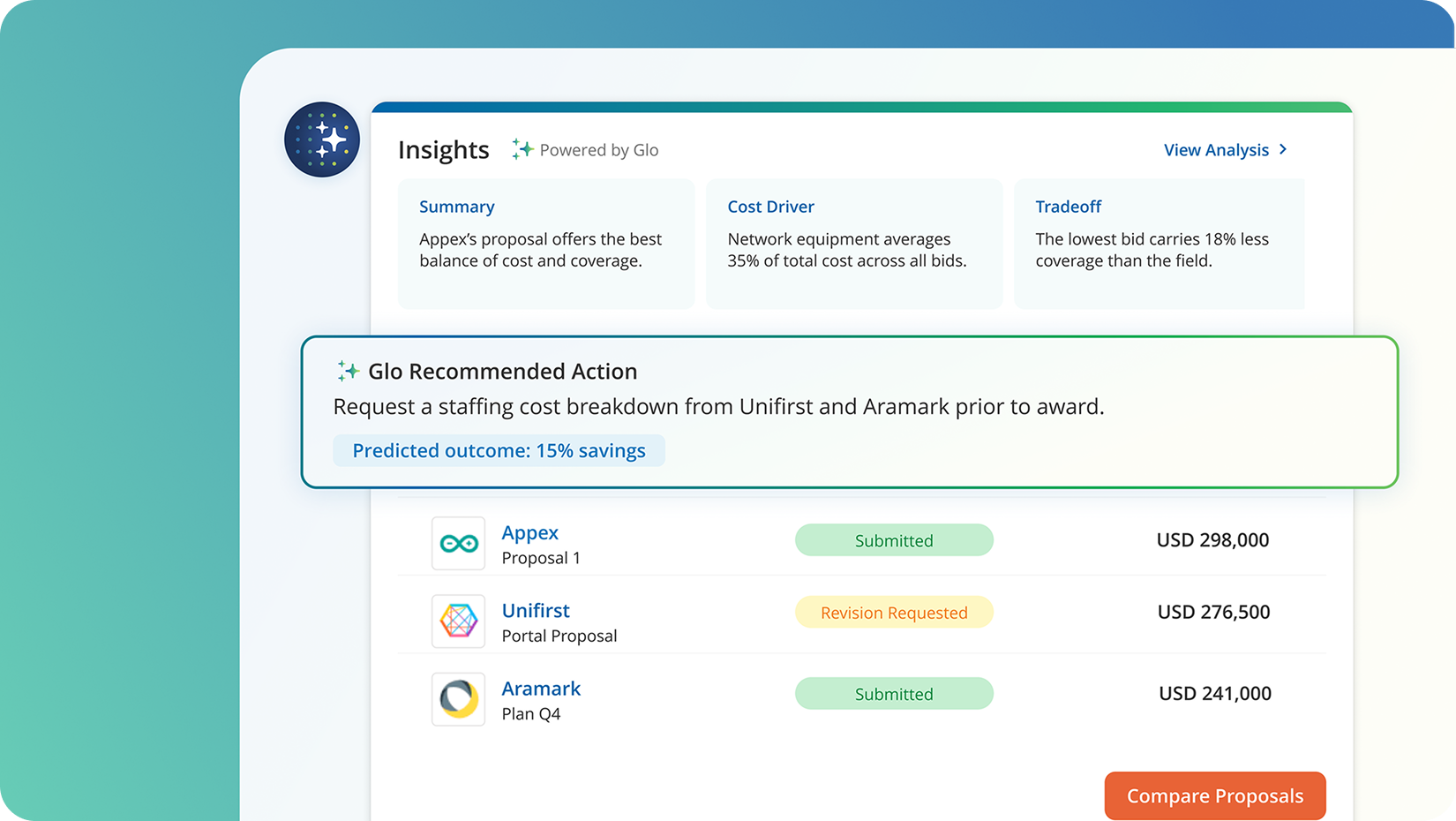Open the Glo AI sparkle avatar icon
The height and width of the screenshot is (821, 1456).
322,139
